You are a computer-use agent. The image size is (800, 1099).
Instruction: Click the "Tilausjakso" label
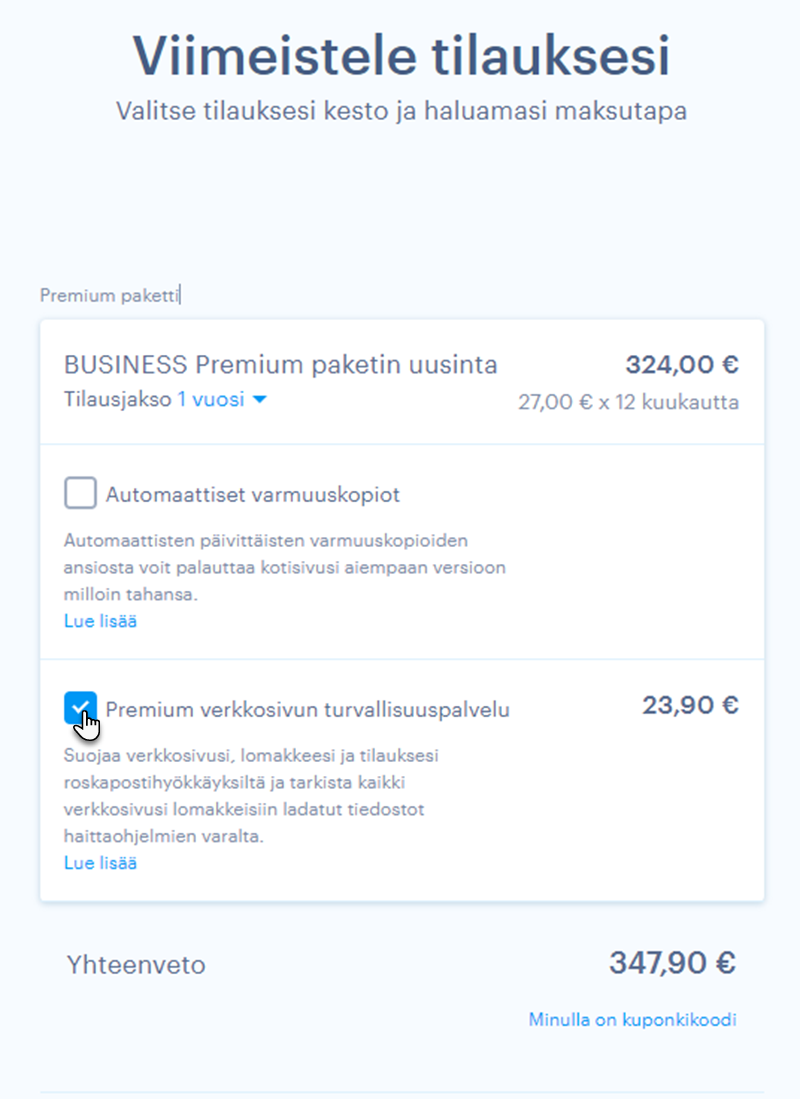click(x=118, y=400)
